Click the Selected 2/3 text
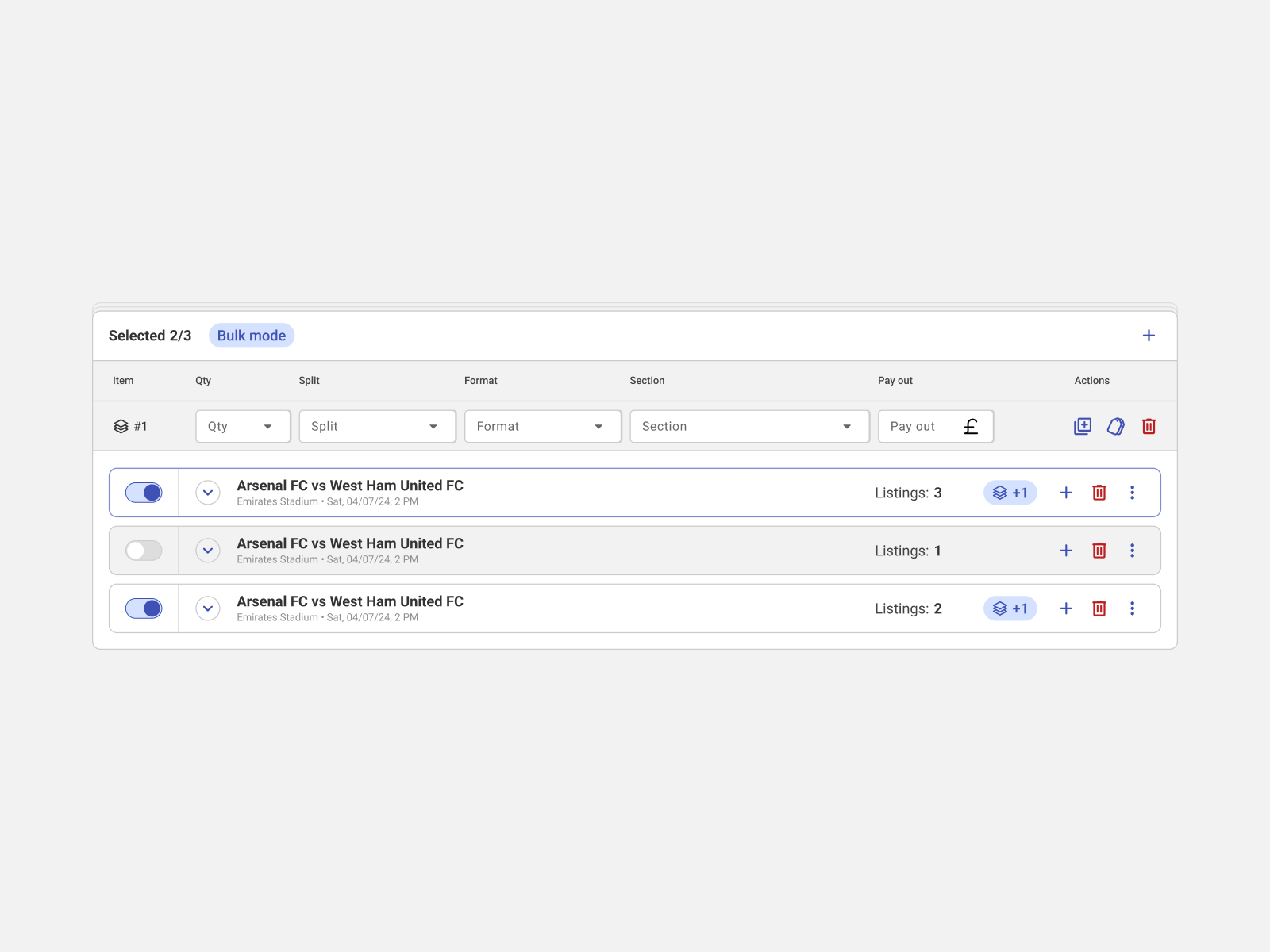This screenshot has width=1270, height=952. [x=150, y=336]
